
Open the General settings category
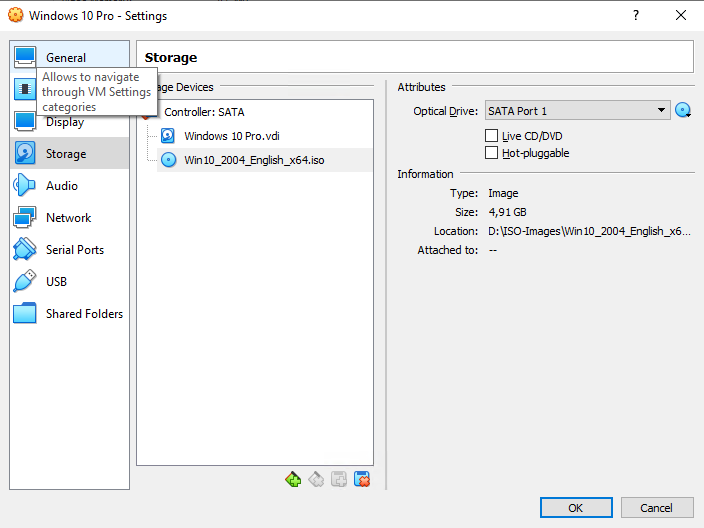[x=70, y=57]
